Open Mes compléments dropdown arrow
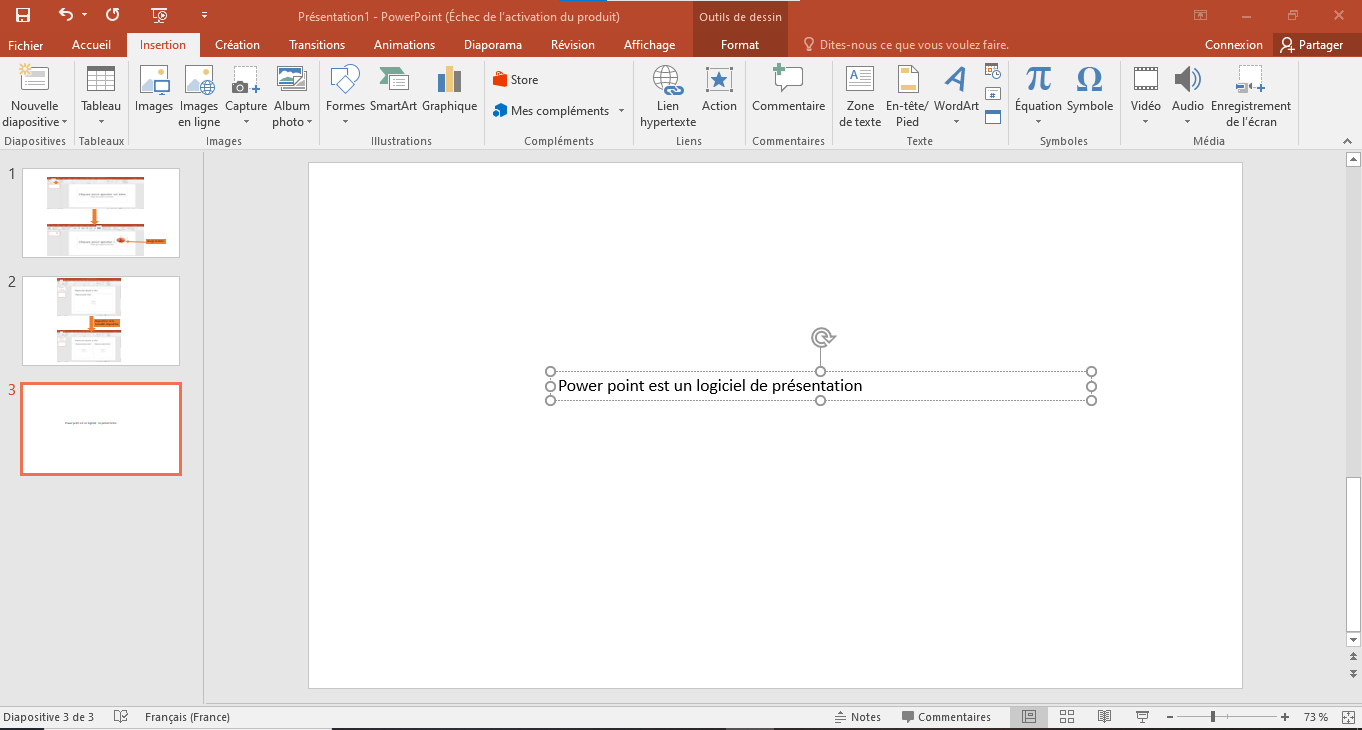 click(x=621, y=111)
